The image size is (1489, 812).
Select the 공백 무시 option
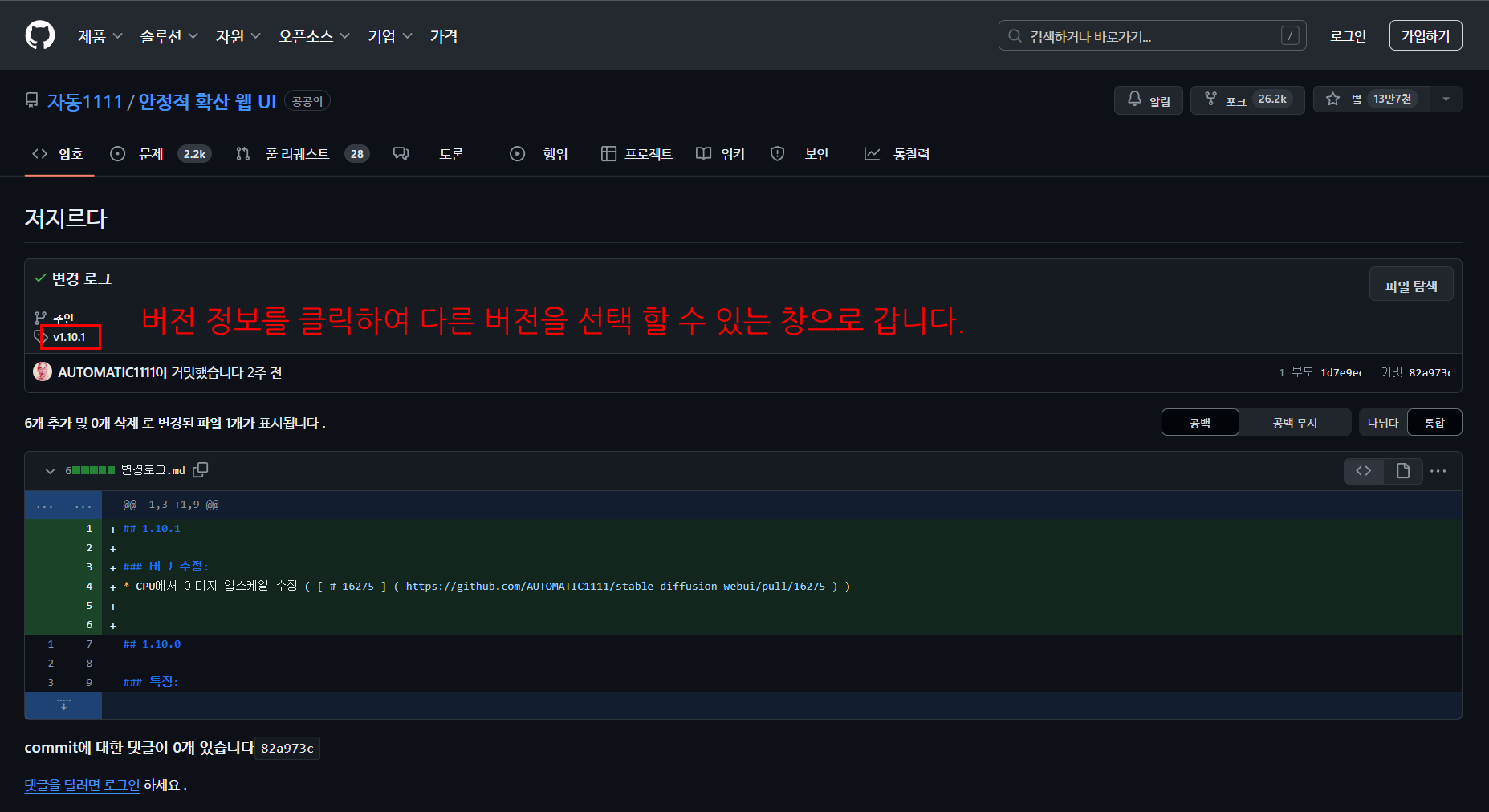pyautogui.click(x=1295, y=423)
